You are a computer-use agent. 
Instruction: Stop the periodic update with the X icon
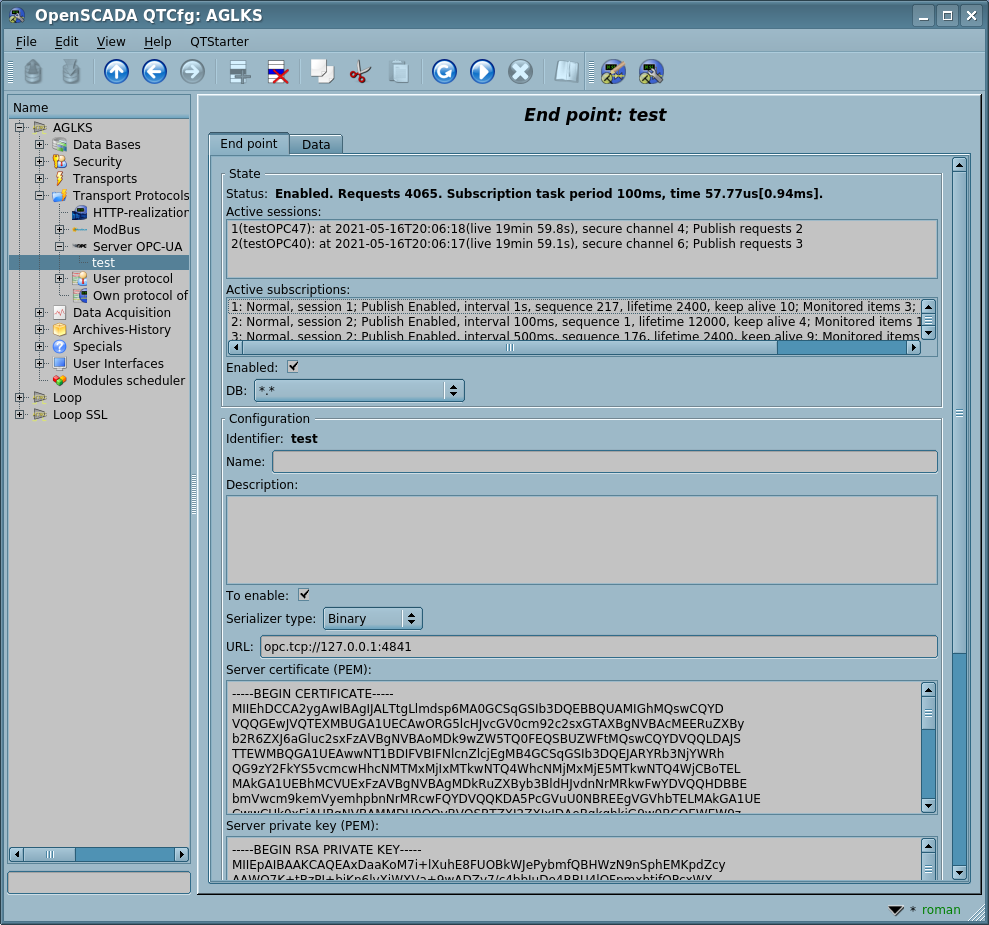point(520,71)
